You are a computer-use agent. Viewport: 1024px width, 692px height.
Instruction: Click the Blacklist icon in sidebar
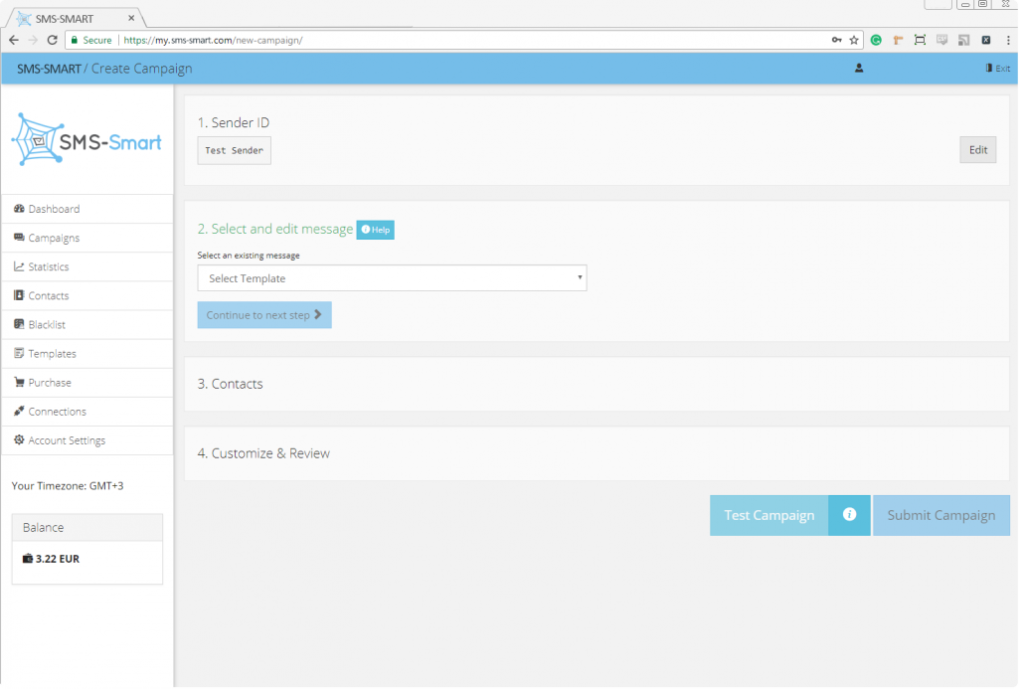[x=19, y=325]
